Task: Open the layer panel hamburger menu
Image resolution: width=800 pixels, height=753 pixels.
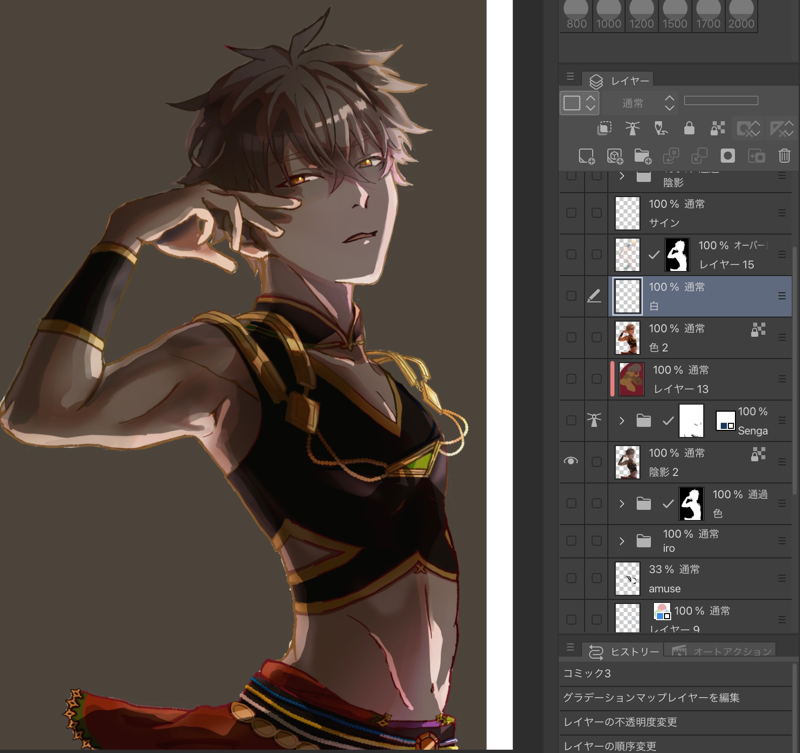Action: pos(570,77)
